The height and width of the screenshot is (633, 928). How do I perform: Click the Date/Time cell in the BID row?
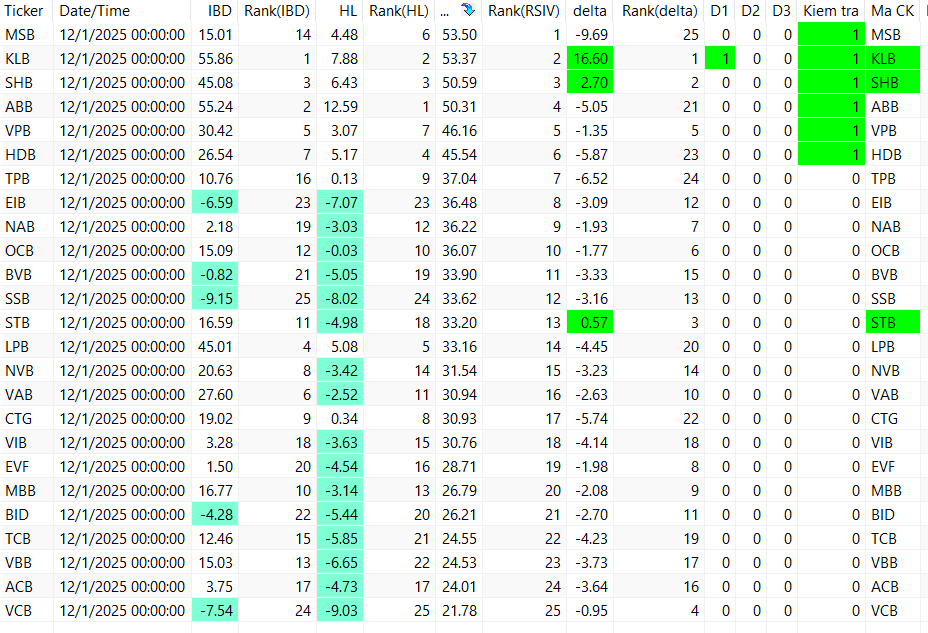(122, 515)
